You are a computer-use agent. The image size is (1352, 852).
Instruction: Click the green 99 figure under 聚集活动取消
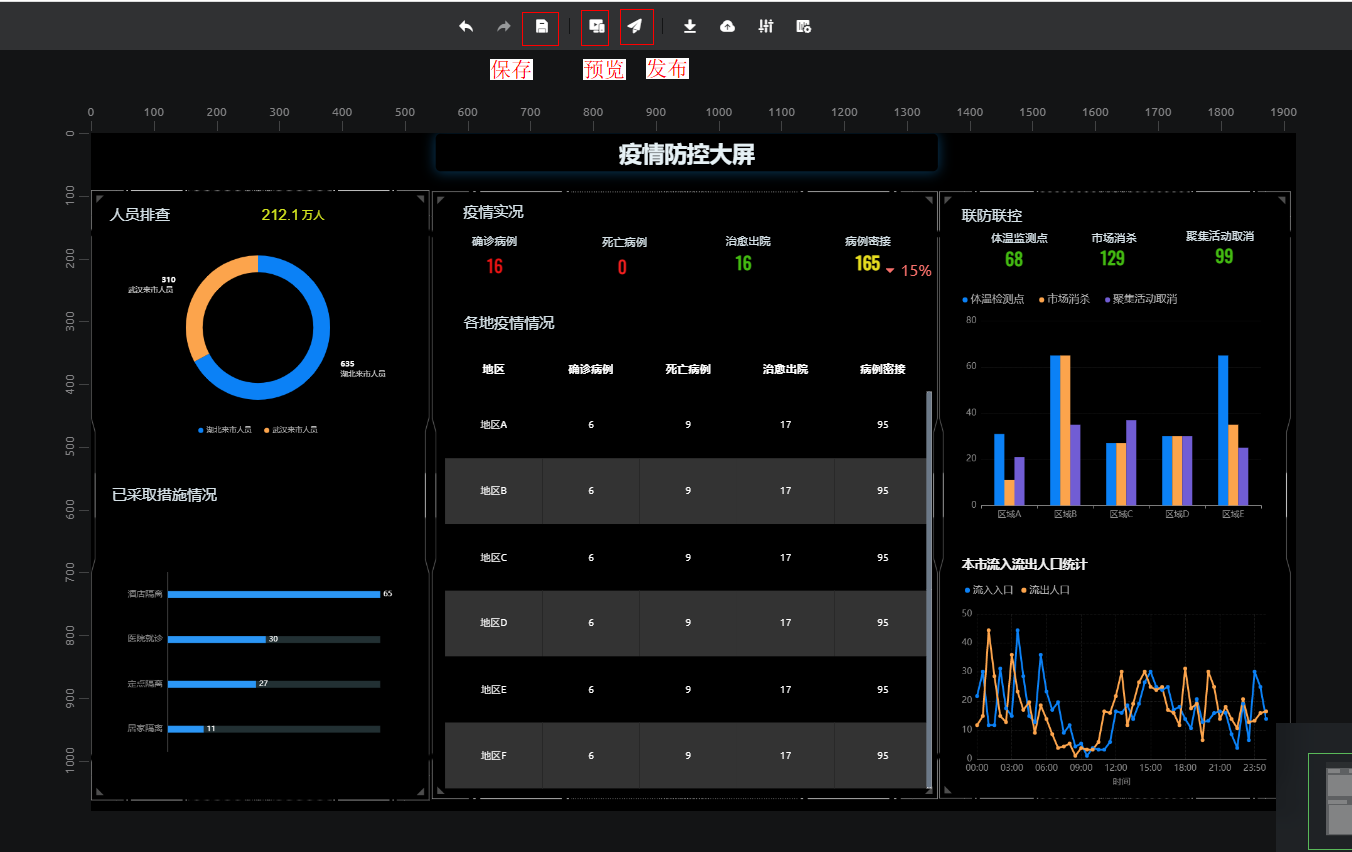1224,257
